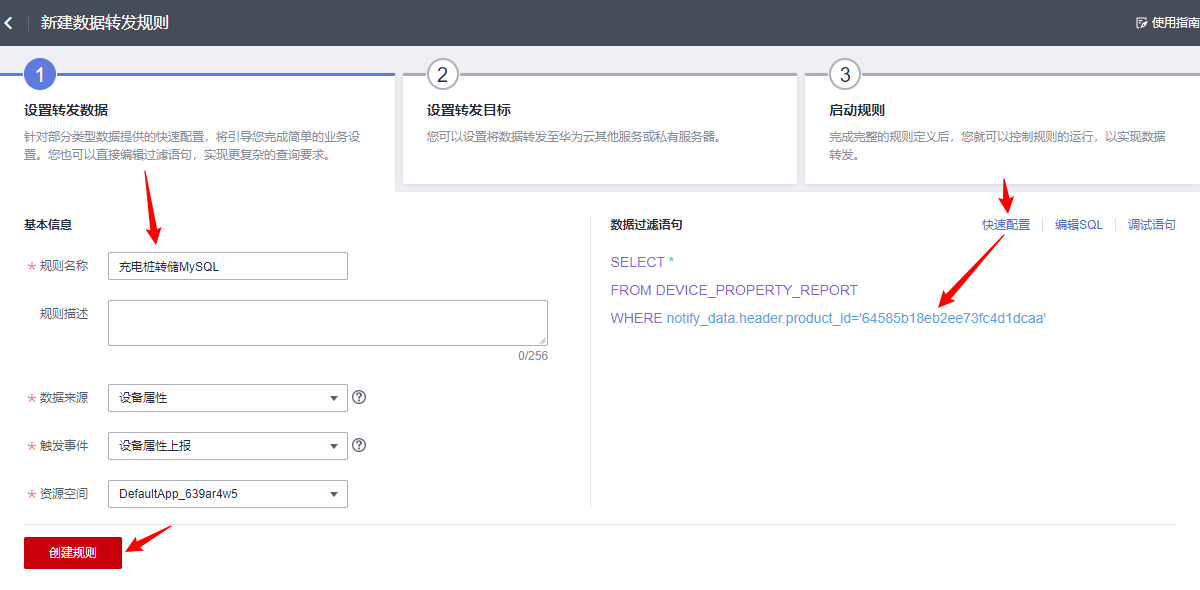The image size is (1200, 590).
Task: Click inside the 规则描述 text area
Action: 327,322
